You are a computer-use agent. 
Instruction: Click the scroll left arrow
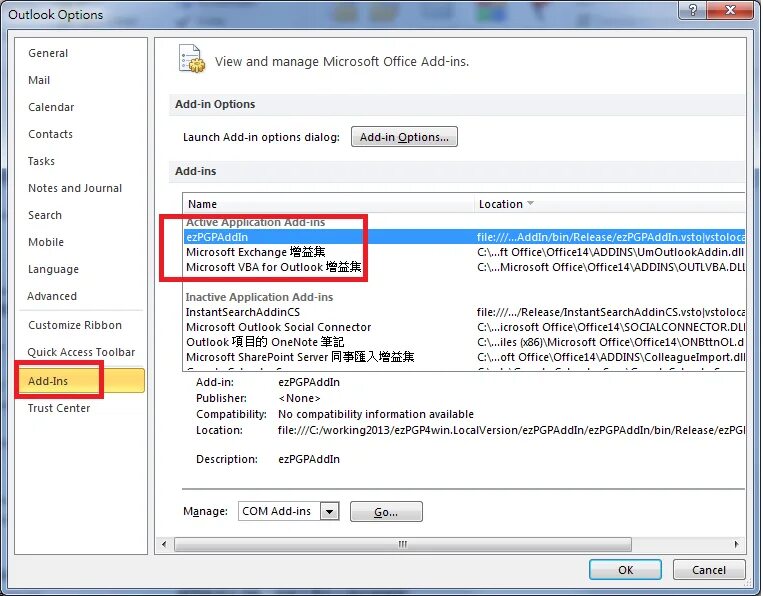(x=164, y=544)
